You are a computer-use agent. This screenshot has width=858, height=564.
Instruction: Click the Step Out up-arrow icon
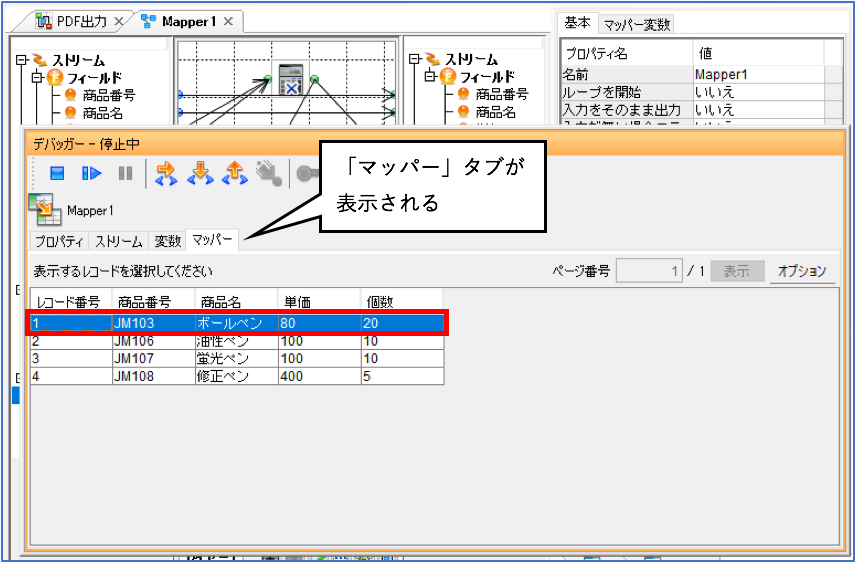pyautogui.click(x=234, y=173)
